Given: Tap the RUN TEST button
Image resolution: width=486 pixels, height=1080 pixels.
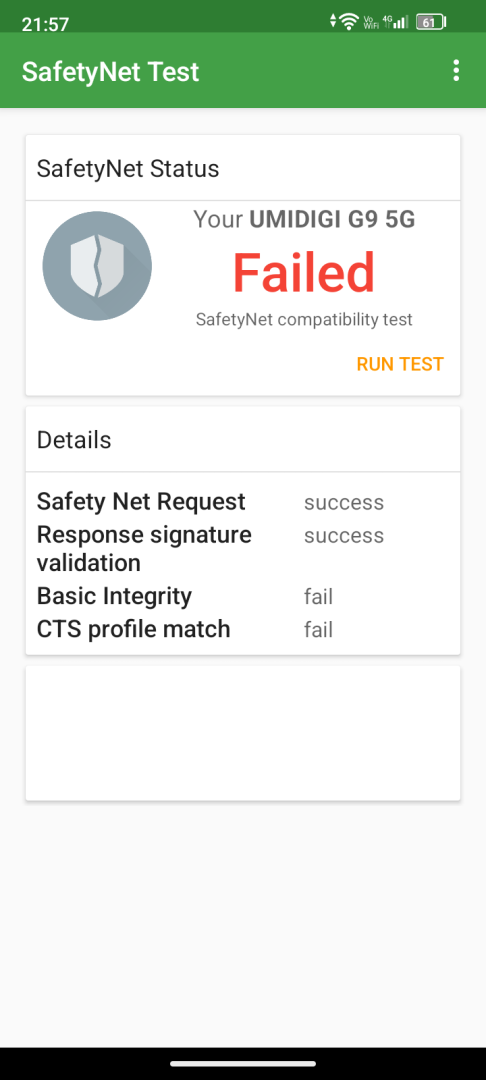Looking at the screenshot, I should [x=400, y=364].
